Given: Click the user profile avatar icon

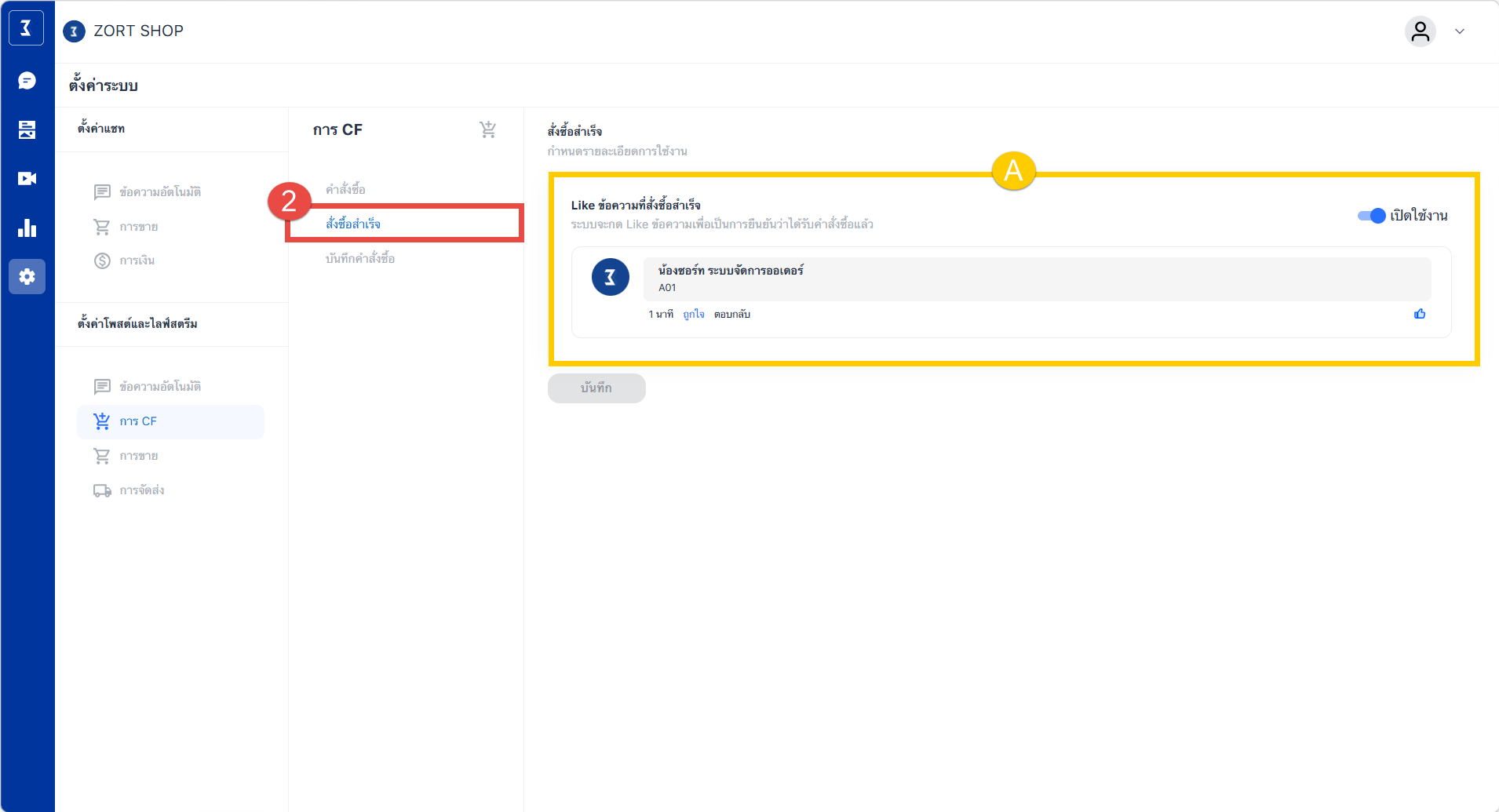Looking at the screenshot, I should click(x=1420, y=31).
